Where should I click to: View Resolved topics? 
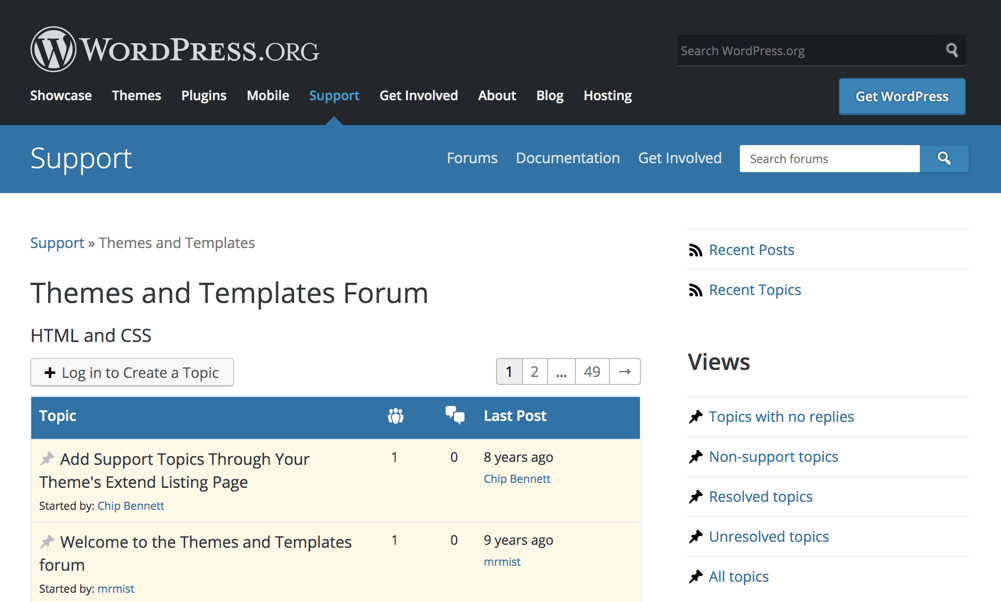tap(760, 497)
